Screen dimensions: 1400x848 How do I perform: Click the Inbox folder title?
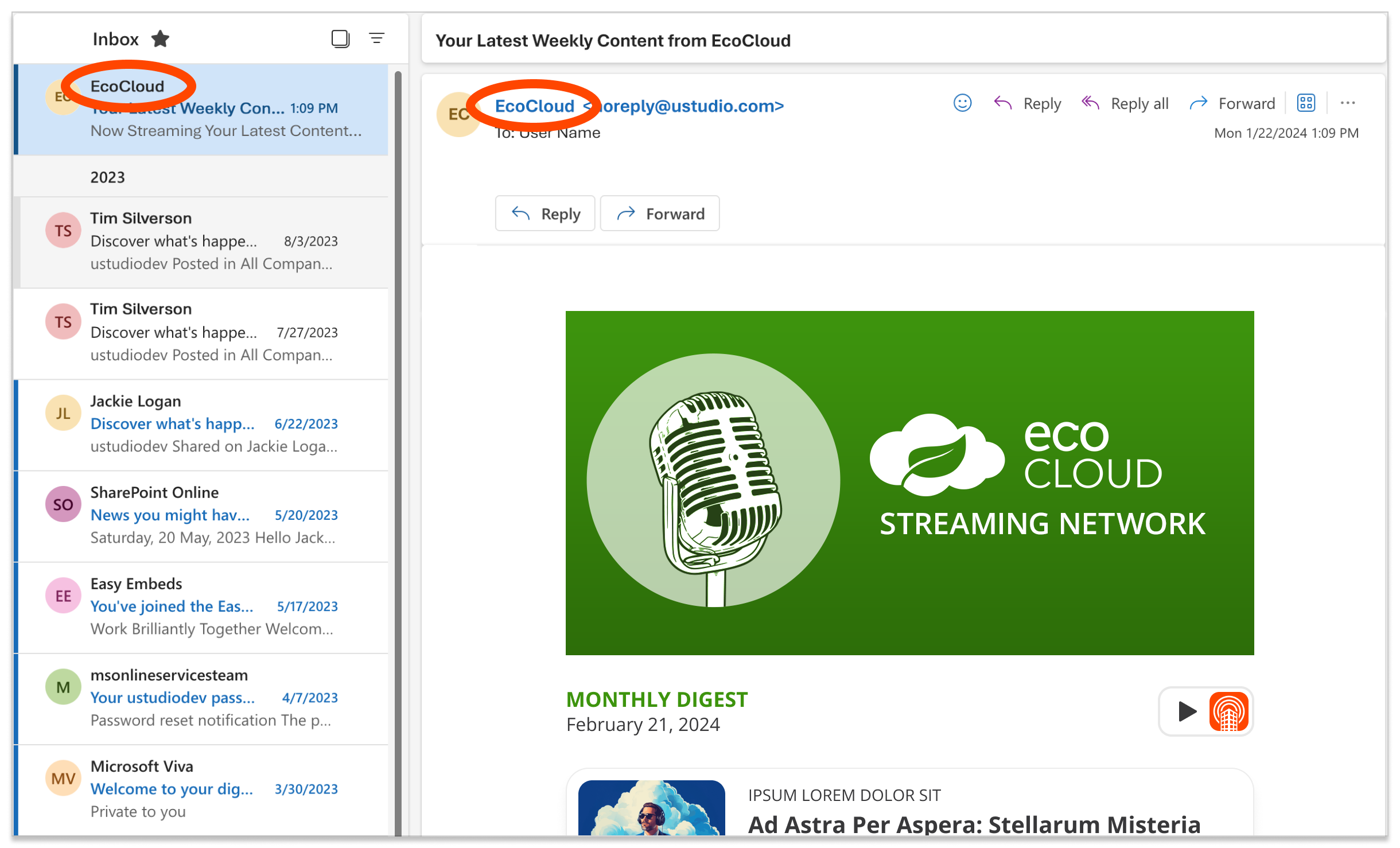[116, 39]
